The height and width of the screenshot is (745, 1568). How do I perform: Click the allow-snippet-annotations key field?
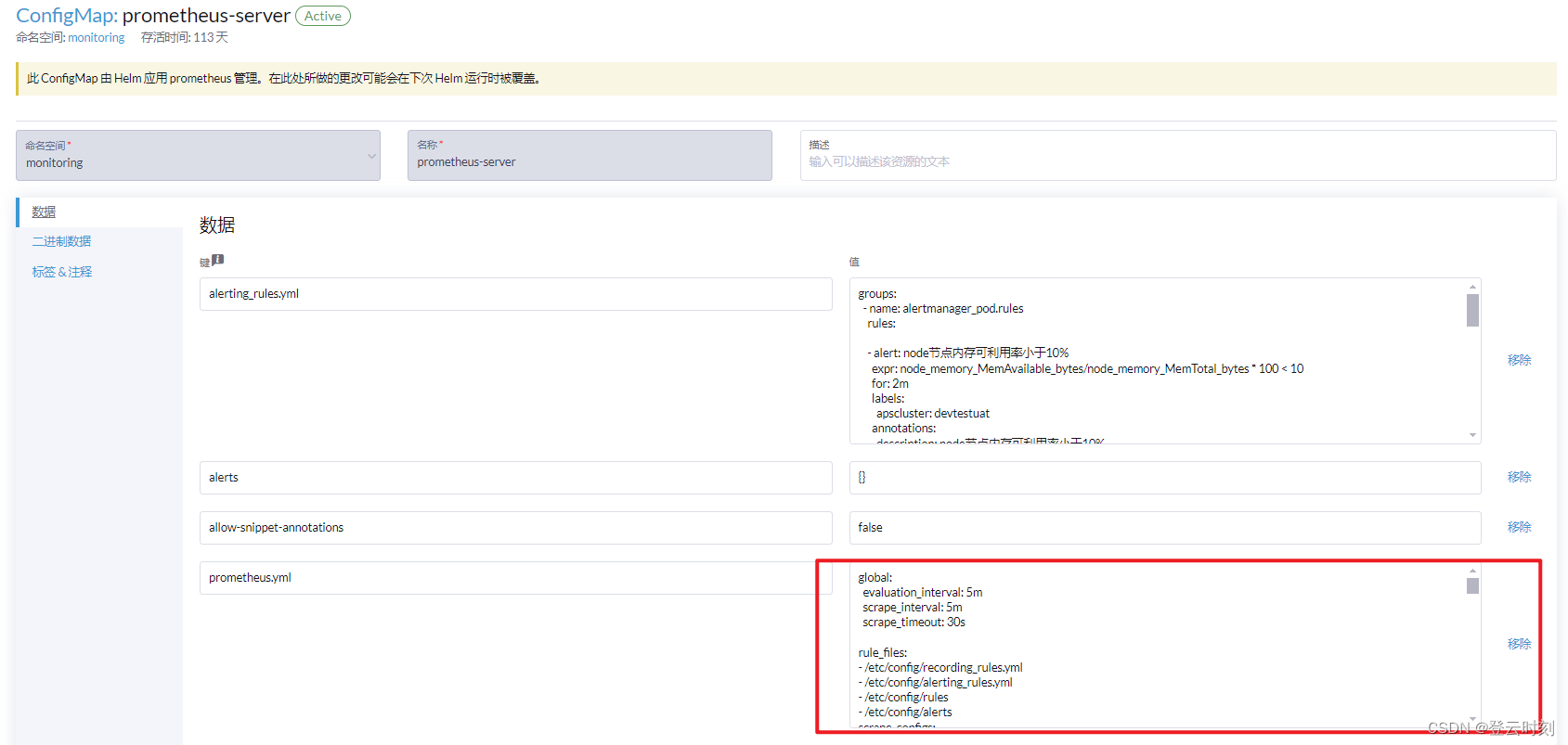point(515,528)
